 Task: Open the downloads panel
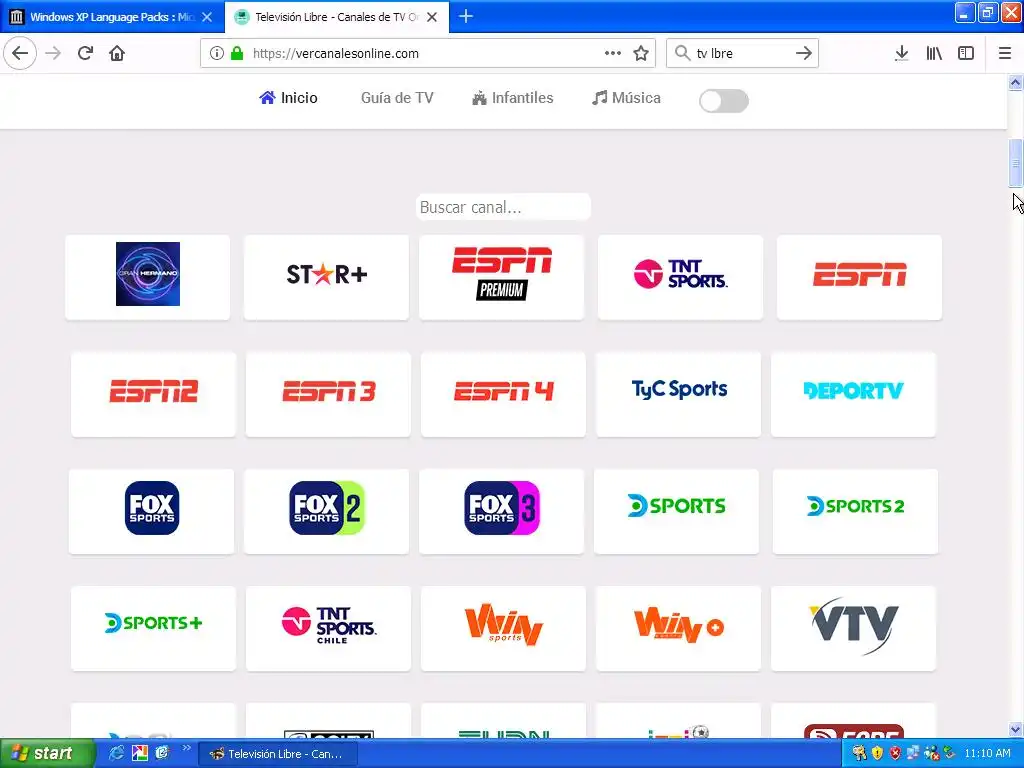(902, 53)
